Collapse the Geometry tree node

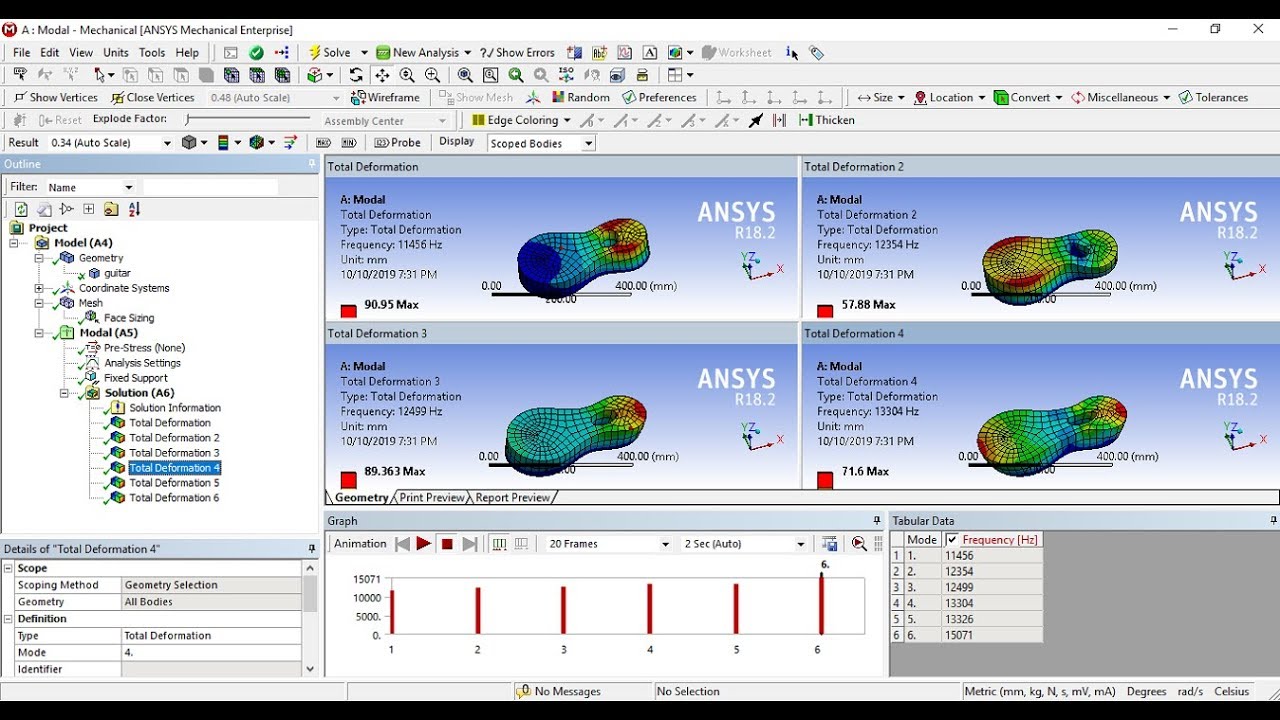click(x=40, y=258)
